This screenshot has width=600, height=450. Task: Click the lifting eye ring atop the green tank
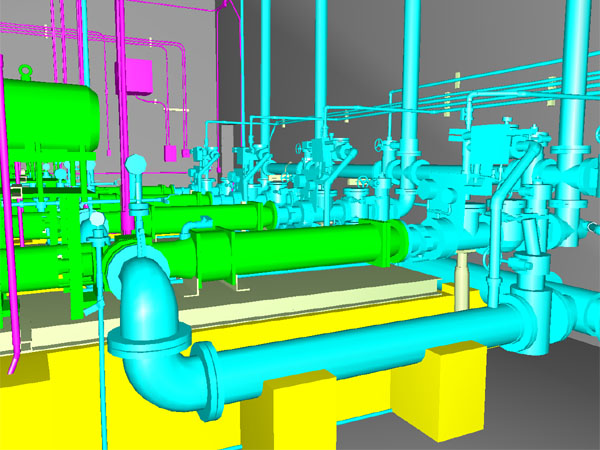26,72
